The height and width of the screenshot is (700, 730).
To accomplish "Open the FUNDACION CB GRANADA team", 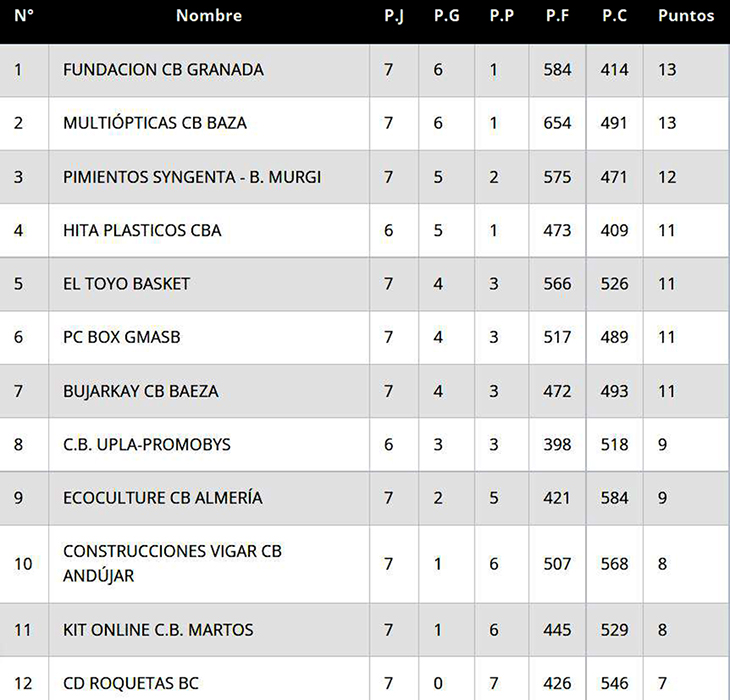I will coord(163,70).
